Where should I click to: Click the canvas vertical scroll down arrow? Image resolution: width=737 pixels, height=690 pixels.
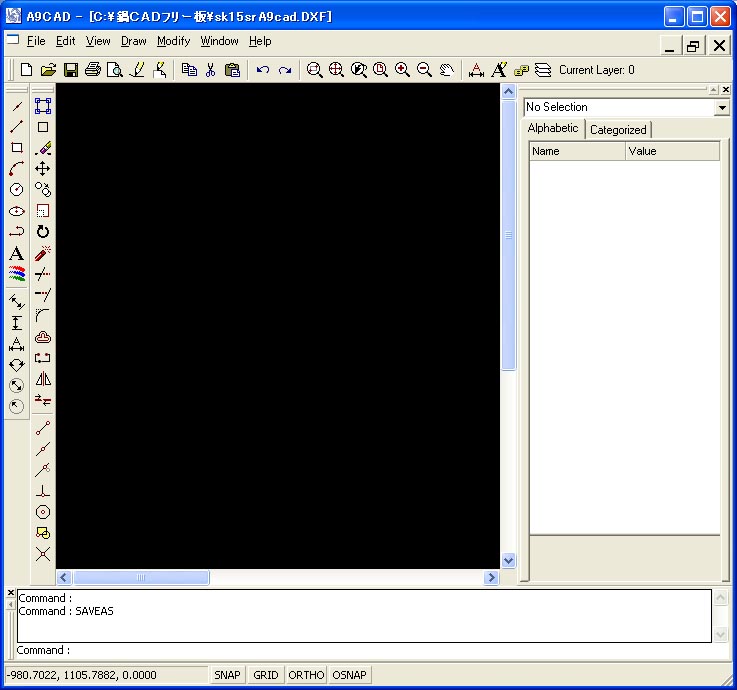pos(508,560)
